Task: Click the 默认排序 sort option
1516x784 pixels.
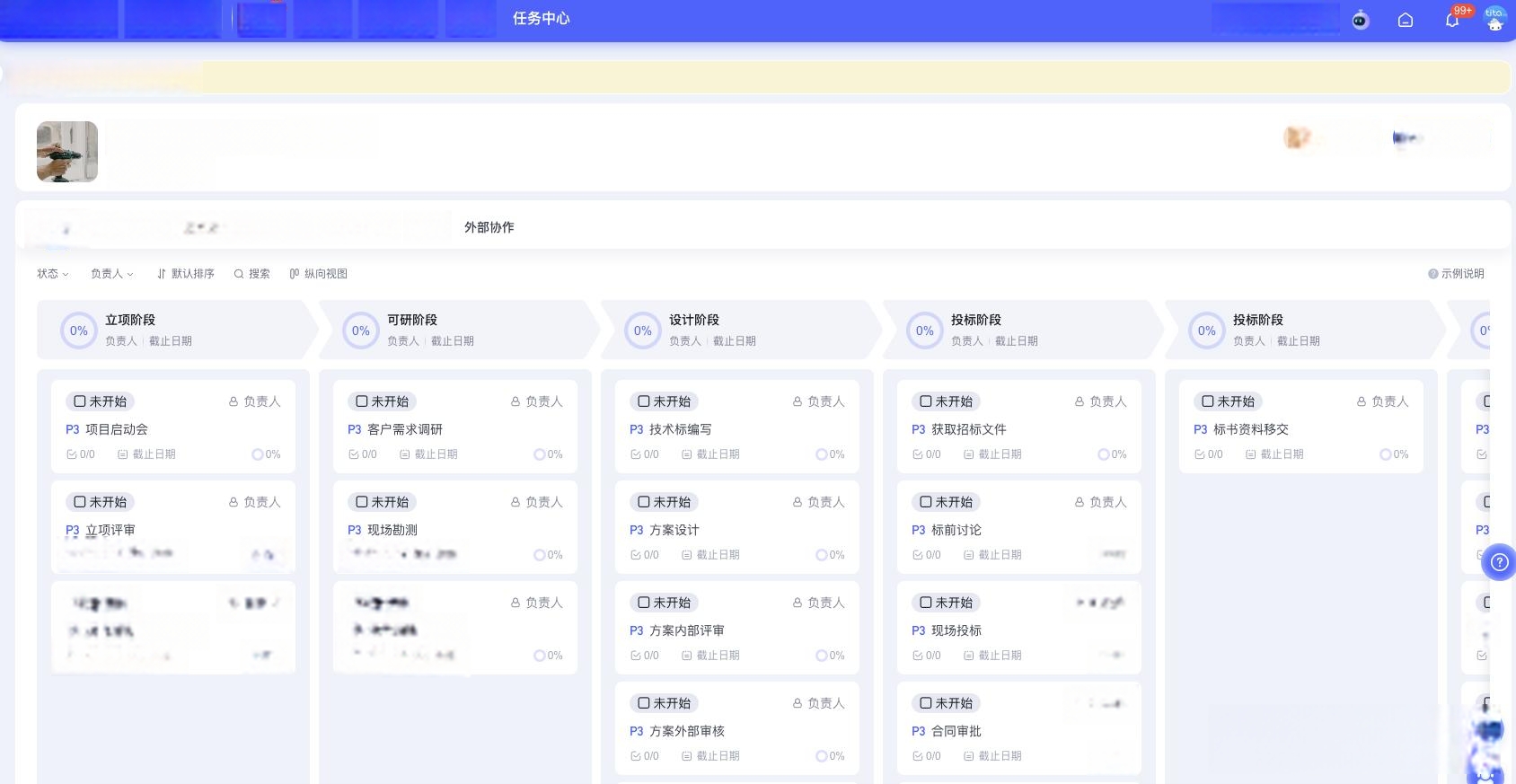Action: (186, 274)
